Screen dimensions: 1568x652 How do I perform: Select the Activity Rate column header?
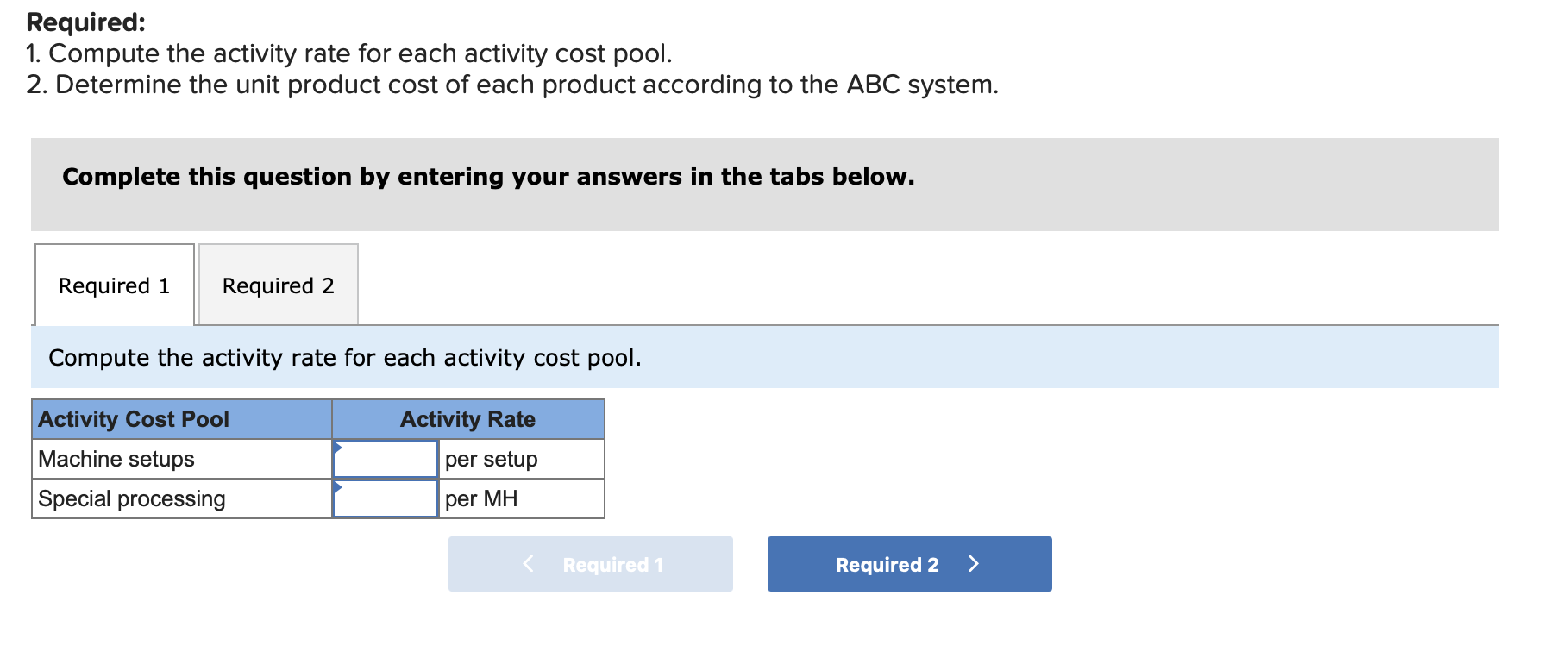[467, 419]
